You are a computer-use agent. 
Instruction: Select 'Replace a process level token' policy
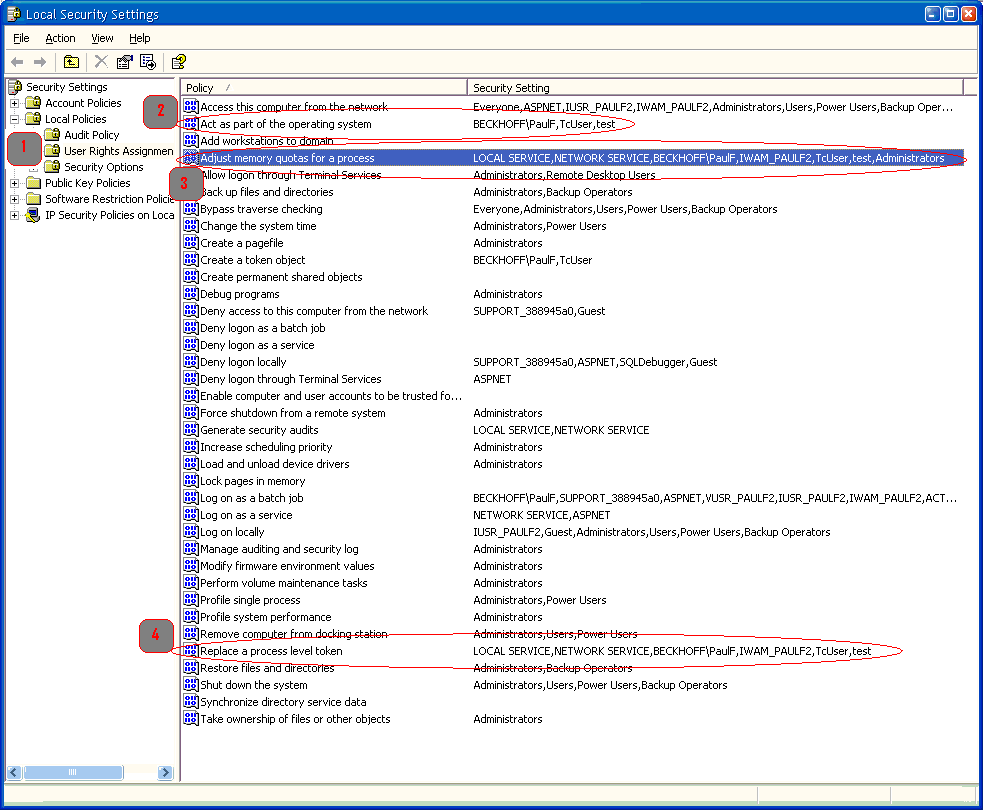pos(271,651)
